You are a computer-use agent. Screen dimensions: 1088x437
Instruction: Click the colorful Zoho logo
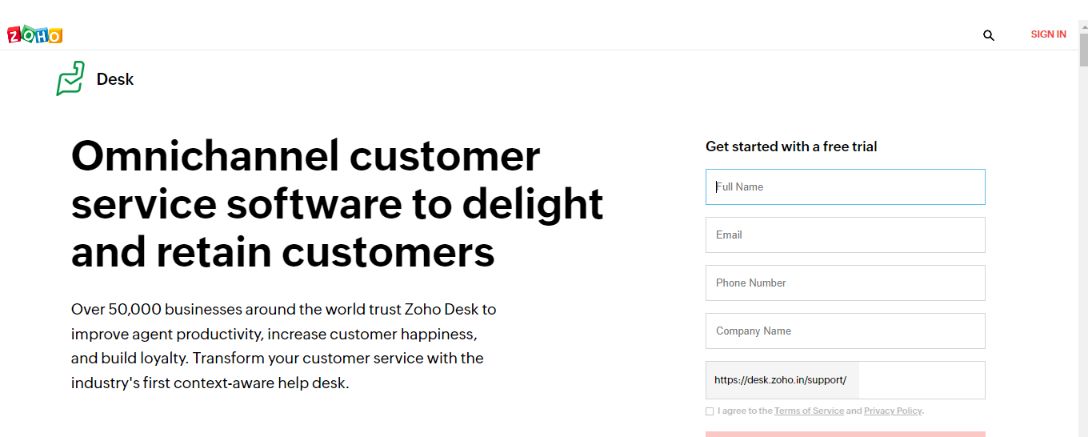(35, 35)
